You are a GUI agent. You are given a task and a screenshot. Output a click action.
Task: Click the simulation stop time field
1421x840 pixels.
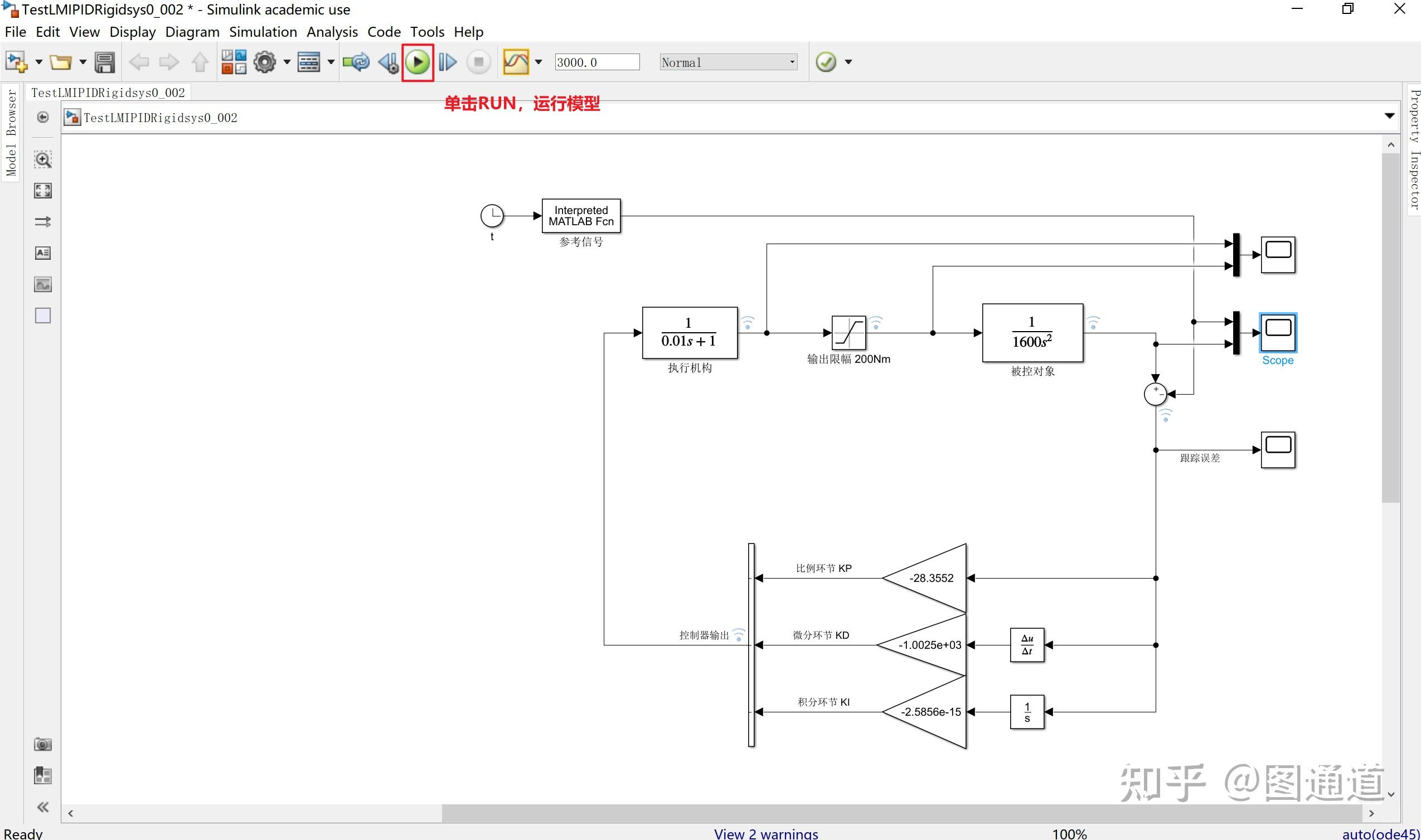click(596, 62)
